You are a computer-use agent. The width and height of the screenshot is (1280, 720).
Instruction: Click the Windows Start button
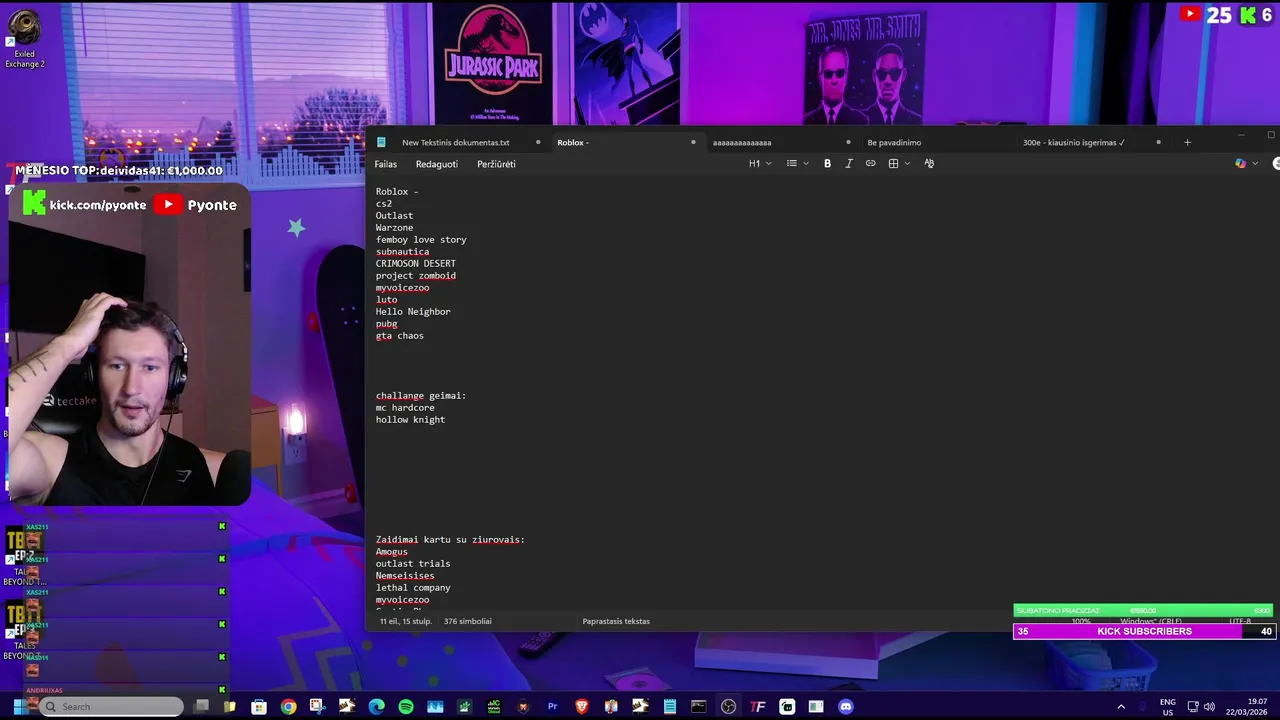(x=19, y=706)
